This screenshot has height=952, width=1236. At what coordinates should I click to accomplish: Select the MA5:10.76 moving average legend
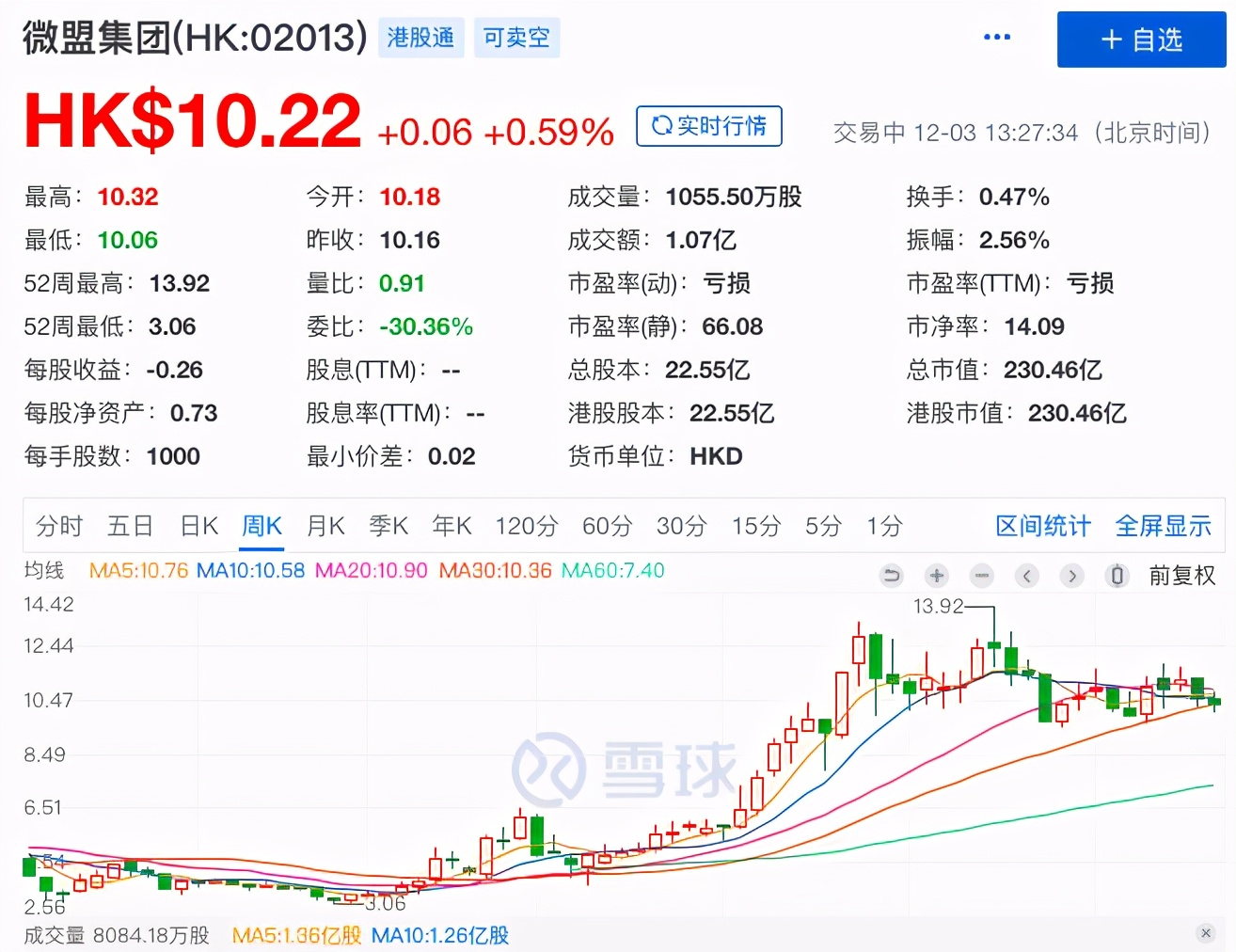[138, 571]
